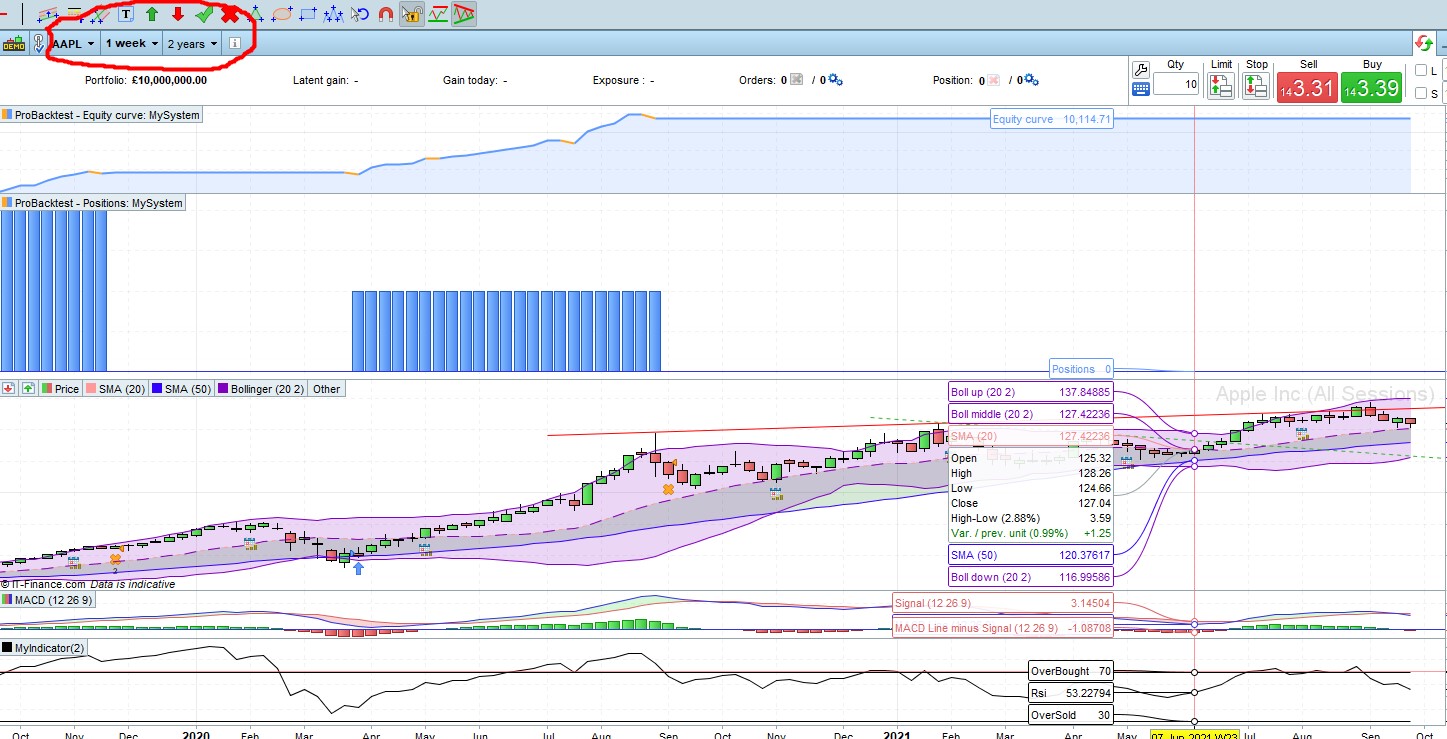Viewport: 1447px width, 739px height.
Task: Click the red Sell price button
Action: coord(1307,88)
